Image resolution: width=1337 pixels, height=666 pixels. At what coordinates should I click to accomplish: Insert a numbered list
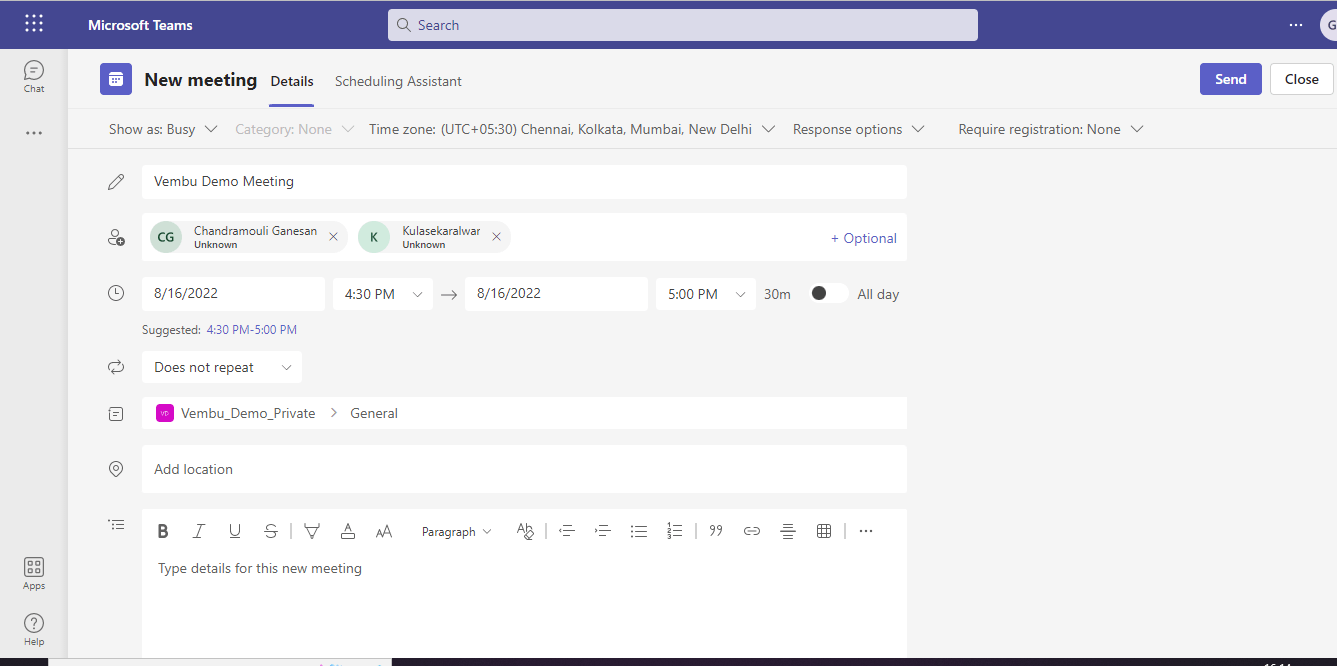(675, 531)
